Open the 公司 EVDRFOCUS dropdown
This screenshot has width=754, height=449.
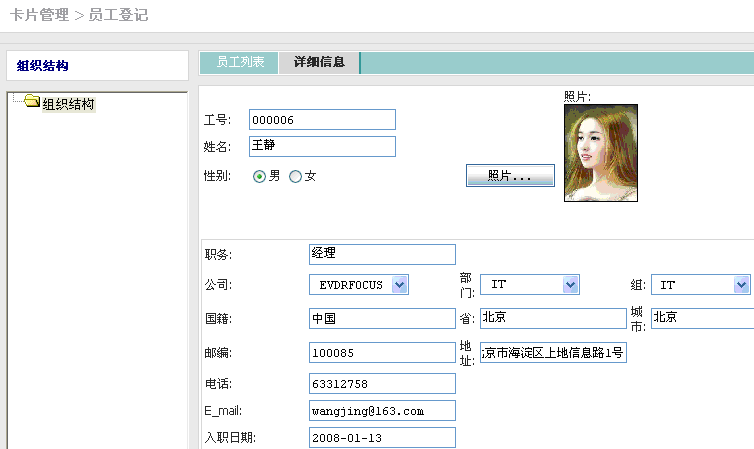pyautogui.click(x=359, y=285)
